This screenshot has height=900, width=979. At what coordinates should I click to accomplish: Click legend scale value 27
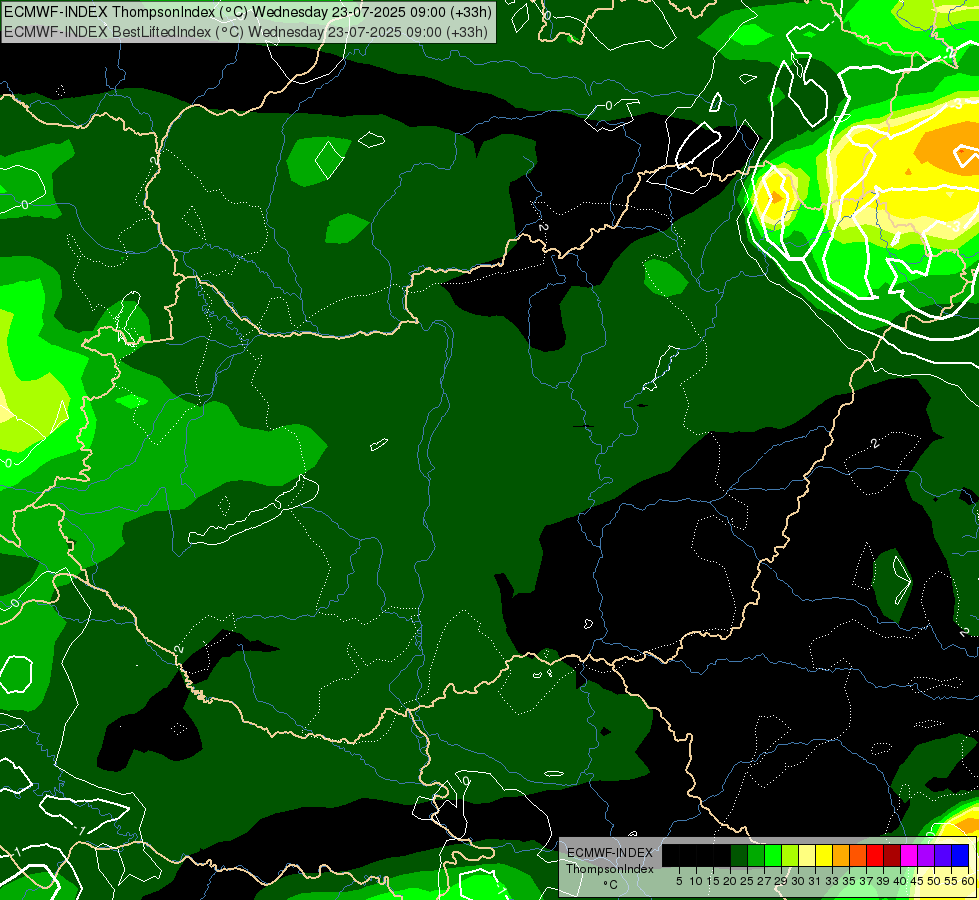[x=764, y=881]
